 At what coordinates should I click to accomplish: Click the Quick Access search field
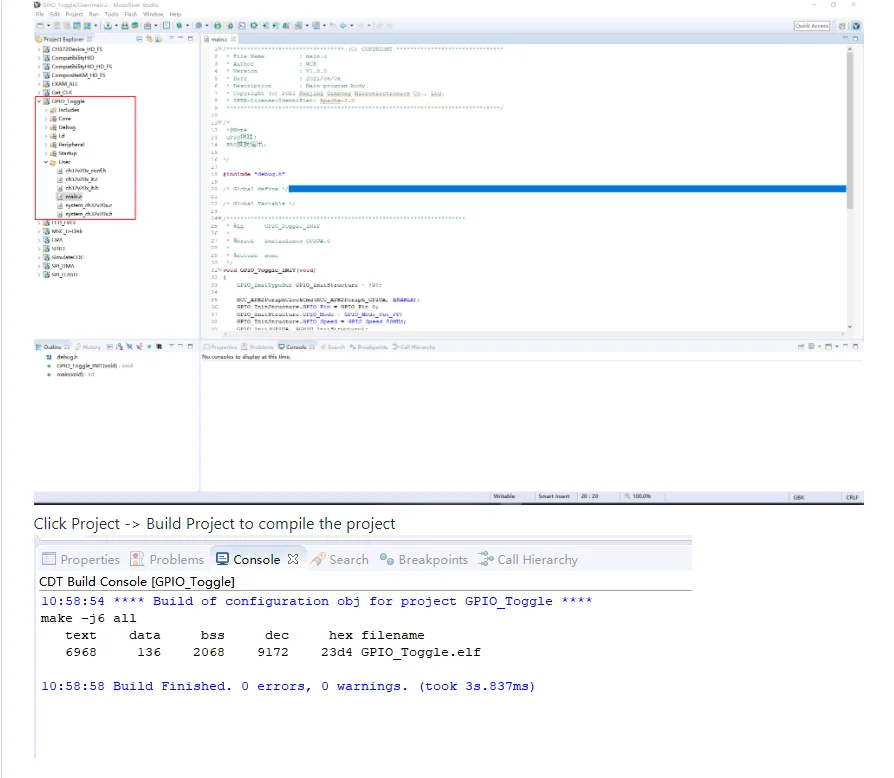(811, 26)
